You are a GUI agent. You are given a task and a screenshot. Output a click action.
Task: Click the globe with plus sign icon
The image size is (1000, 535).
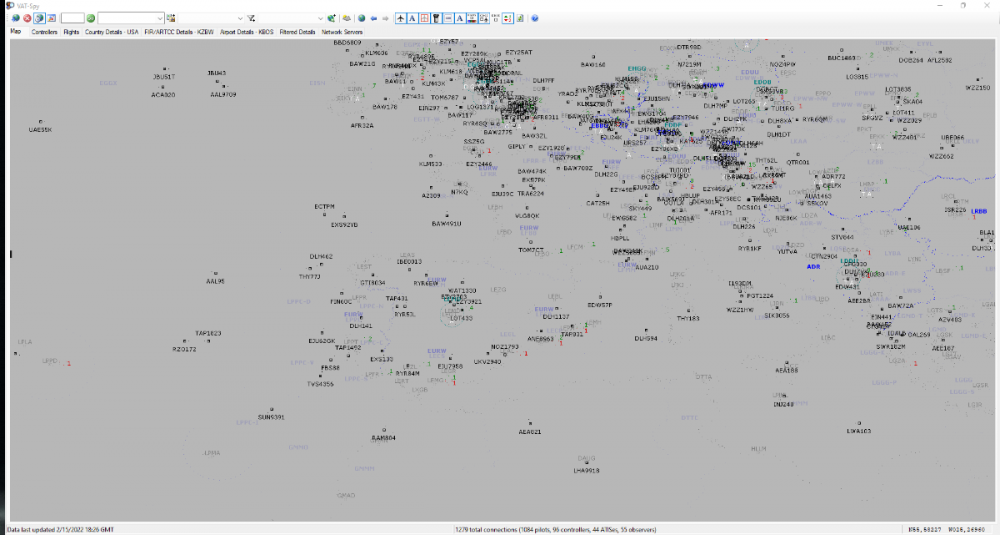(x=332, y=18)
